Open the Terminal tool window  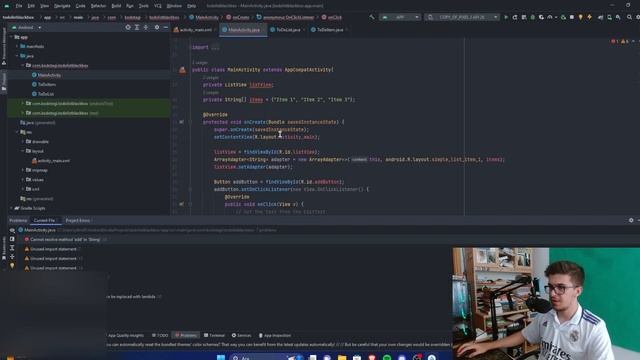click(x=214, y=336)
